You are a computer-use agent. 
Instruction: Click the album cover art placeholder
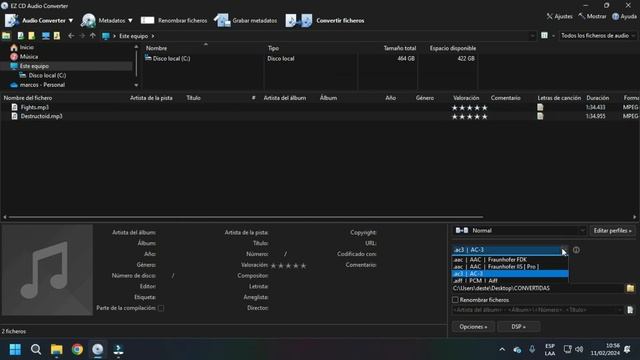click(x=47, y=270)
